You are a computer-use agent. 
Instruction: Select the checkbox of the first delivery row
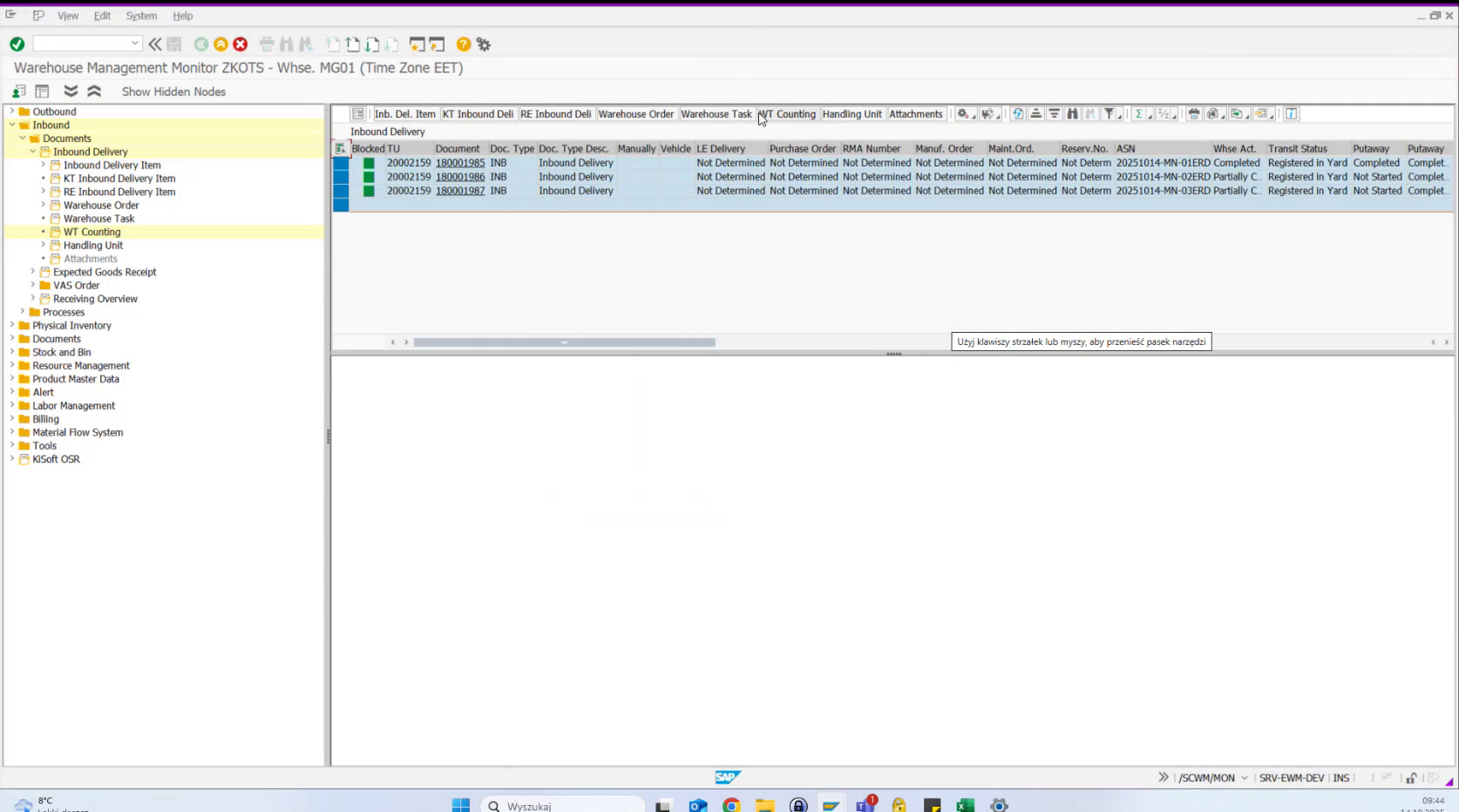pyautogui.click(x=341, y=162)
